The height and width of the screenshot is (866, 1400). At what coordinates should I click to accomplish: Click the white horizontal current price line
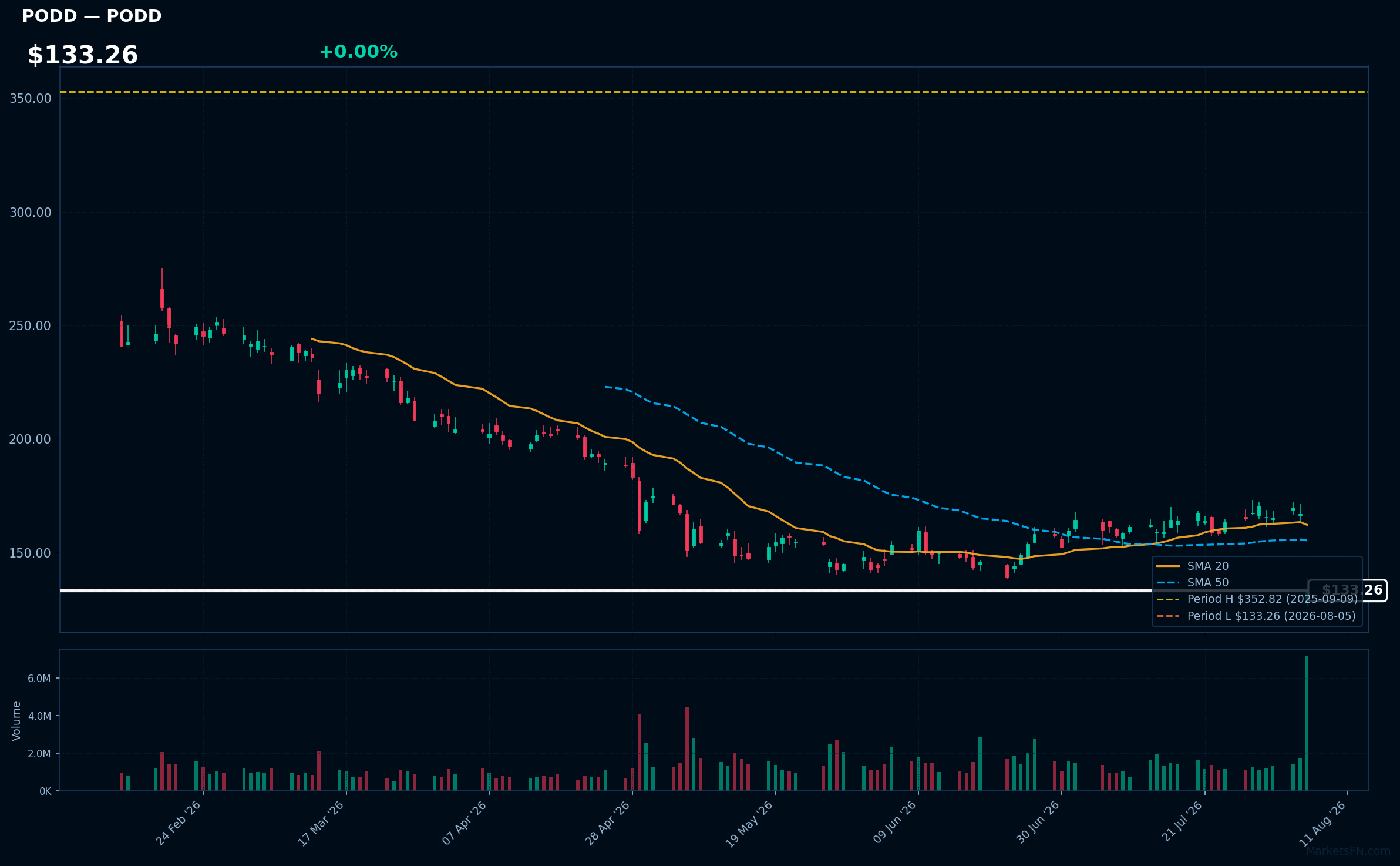(684, 590)
